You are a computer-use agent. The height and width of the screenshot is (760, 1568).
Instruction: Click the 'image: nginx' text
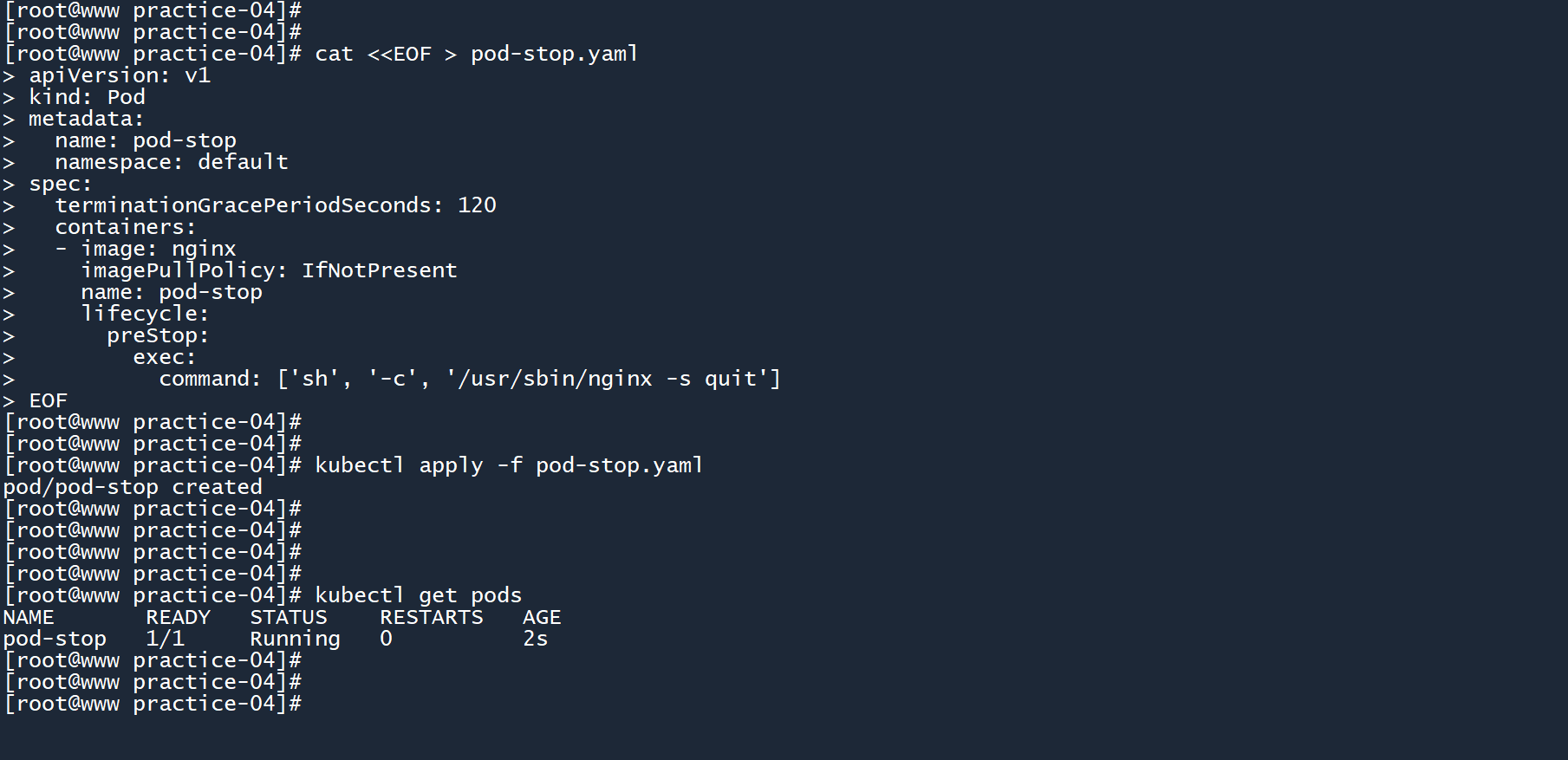pyautogui.click(x=158, y=249)
